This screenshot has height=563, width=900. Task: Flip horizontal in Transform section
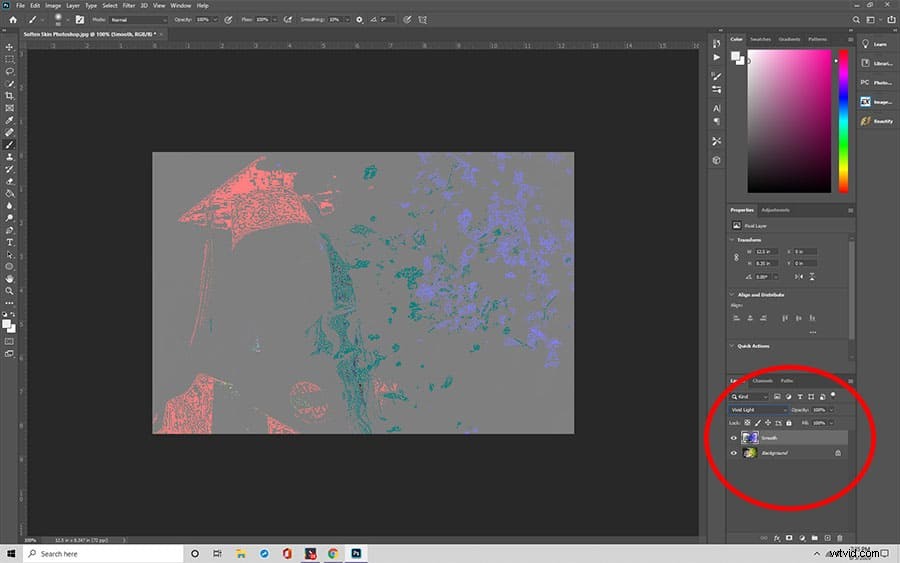[x=799, y=277]
